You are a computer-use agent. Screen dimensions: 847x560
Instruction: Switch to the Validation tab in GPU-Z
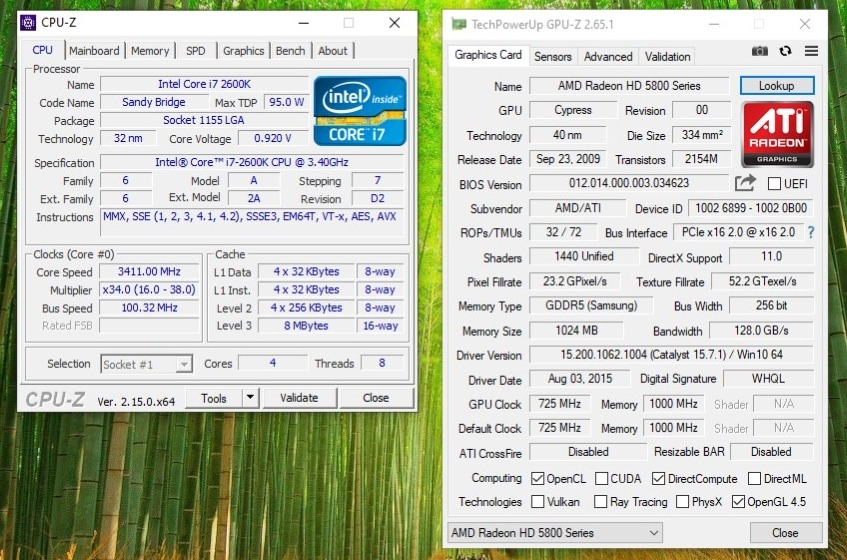[x=668, y=57]
